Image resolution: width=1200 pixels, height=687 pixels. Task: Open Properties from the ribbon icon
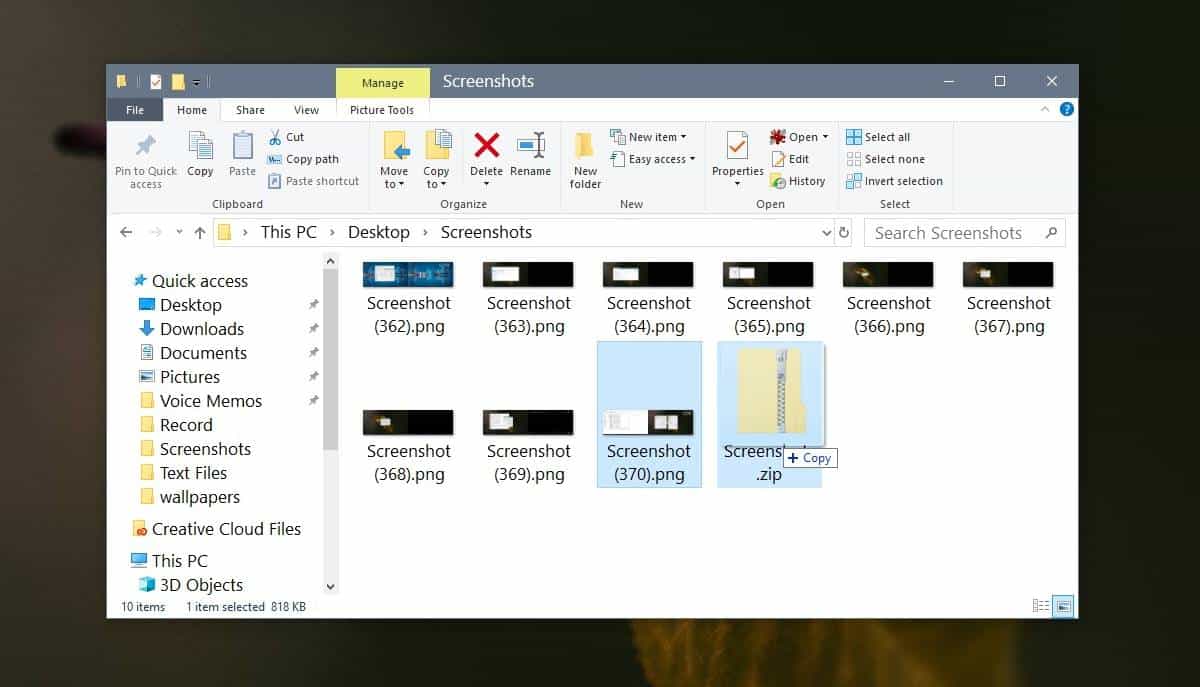click(x=737, y=150)
